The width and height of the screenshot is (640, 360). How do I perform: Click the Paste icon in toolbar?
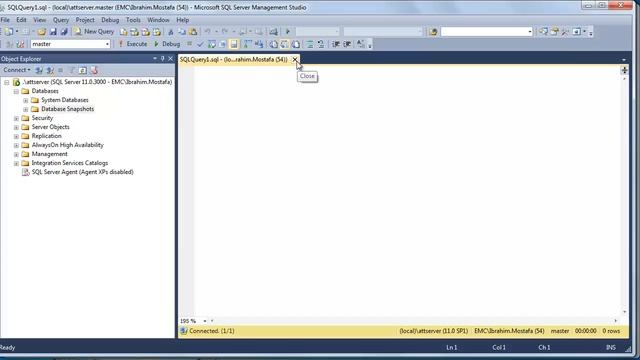coord(193,31)
